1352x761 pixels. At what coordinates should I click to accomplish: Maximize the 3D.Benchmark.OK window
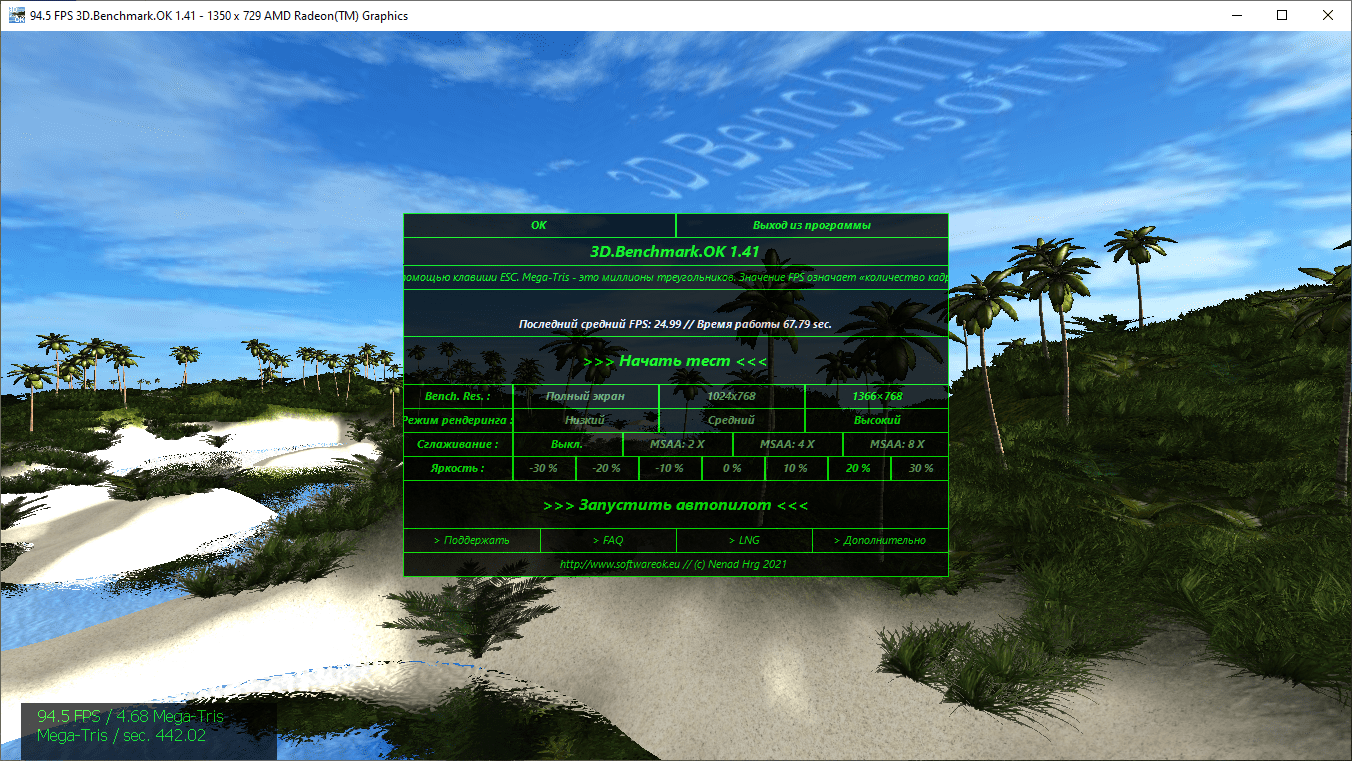coord(1283,15)
